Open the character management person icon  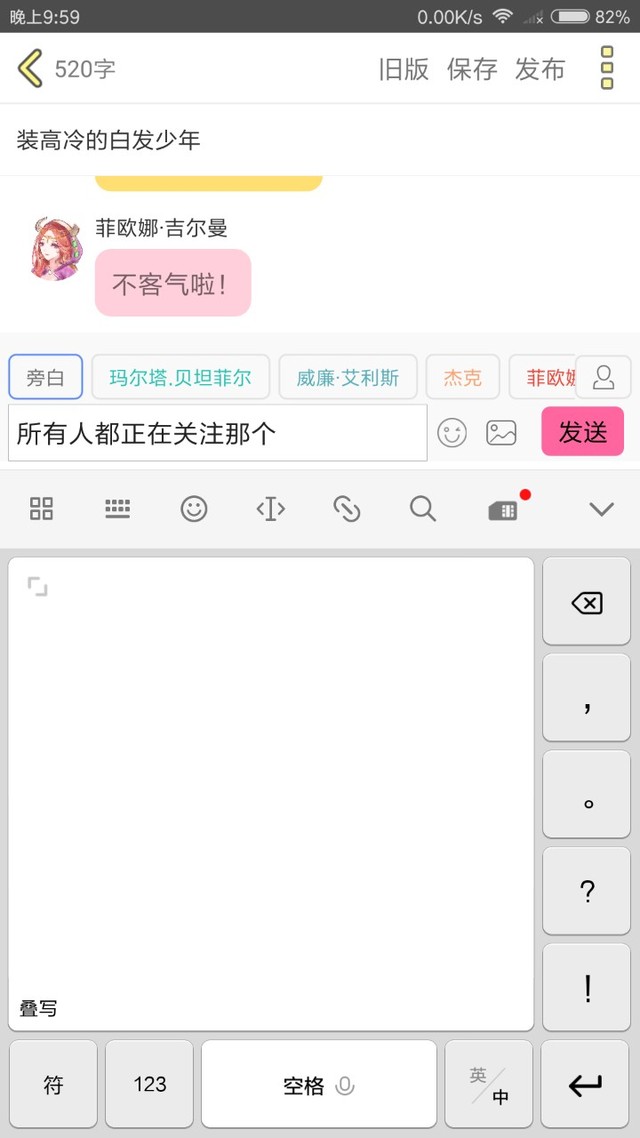point(603,377)
